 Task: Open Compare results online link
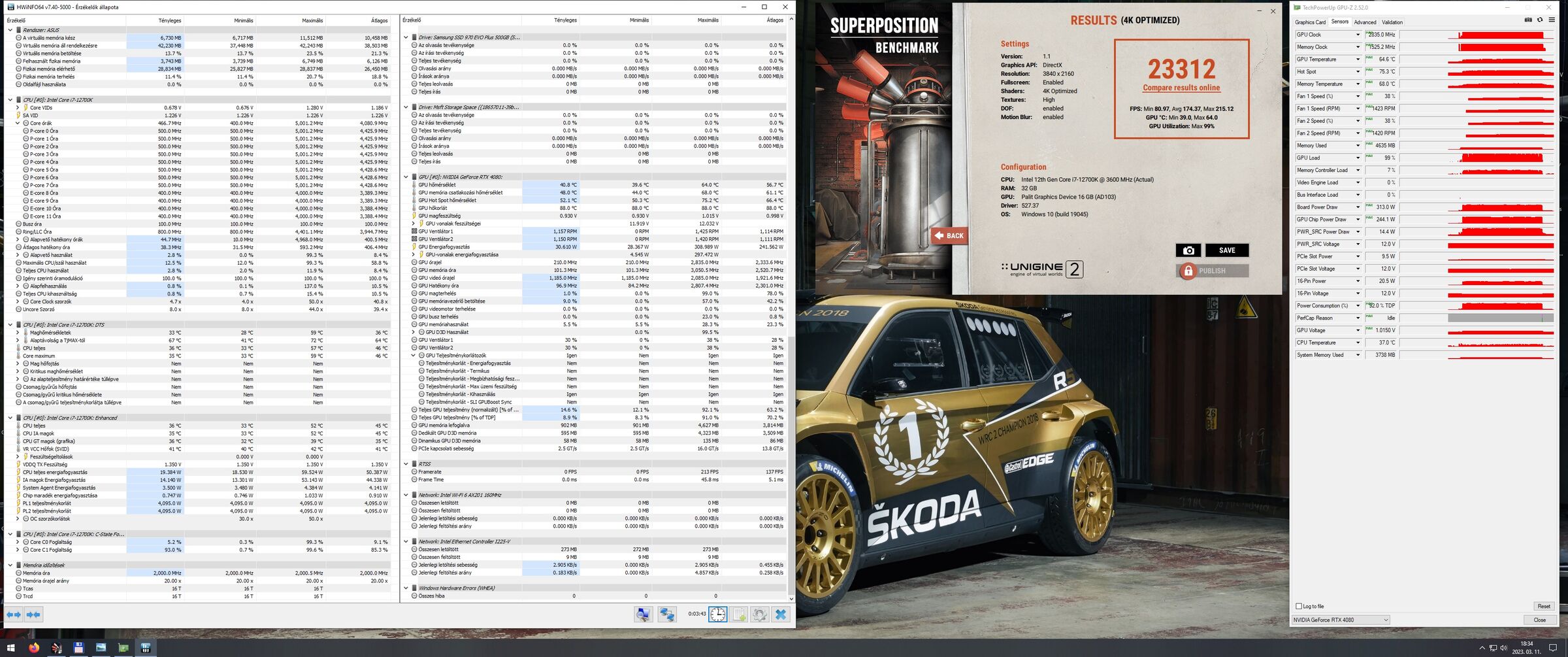[1181, 88]
